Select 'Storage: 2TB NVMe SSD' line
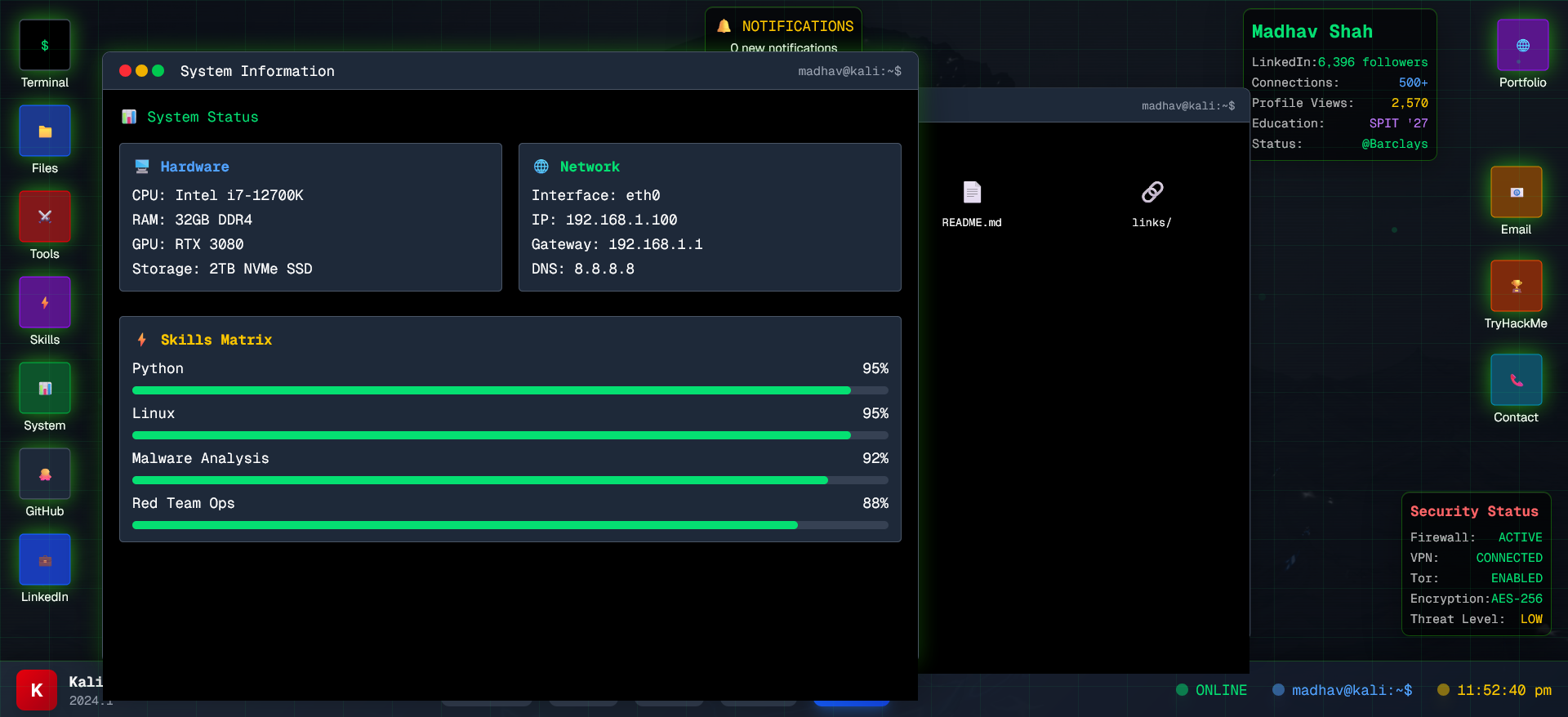 (x=222, y=269)
